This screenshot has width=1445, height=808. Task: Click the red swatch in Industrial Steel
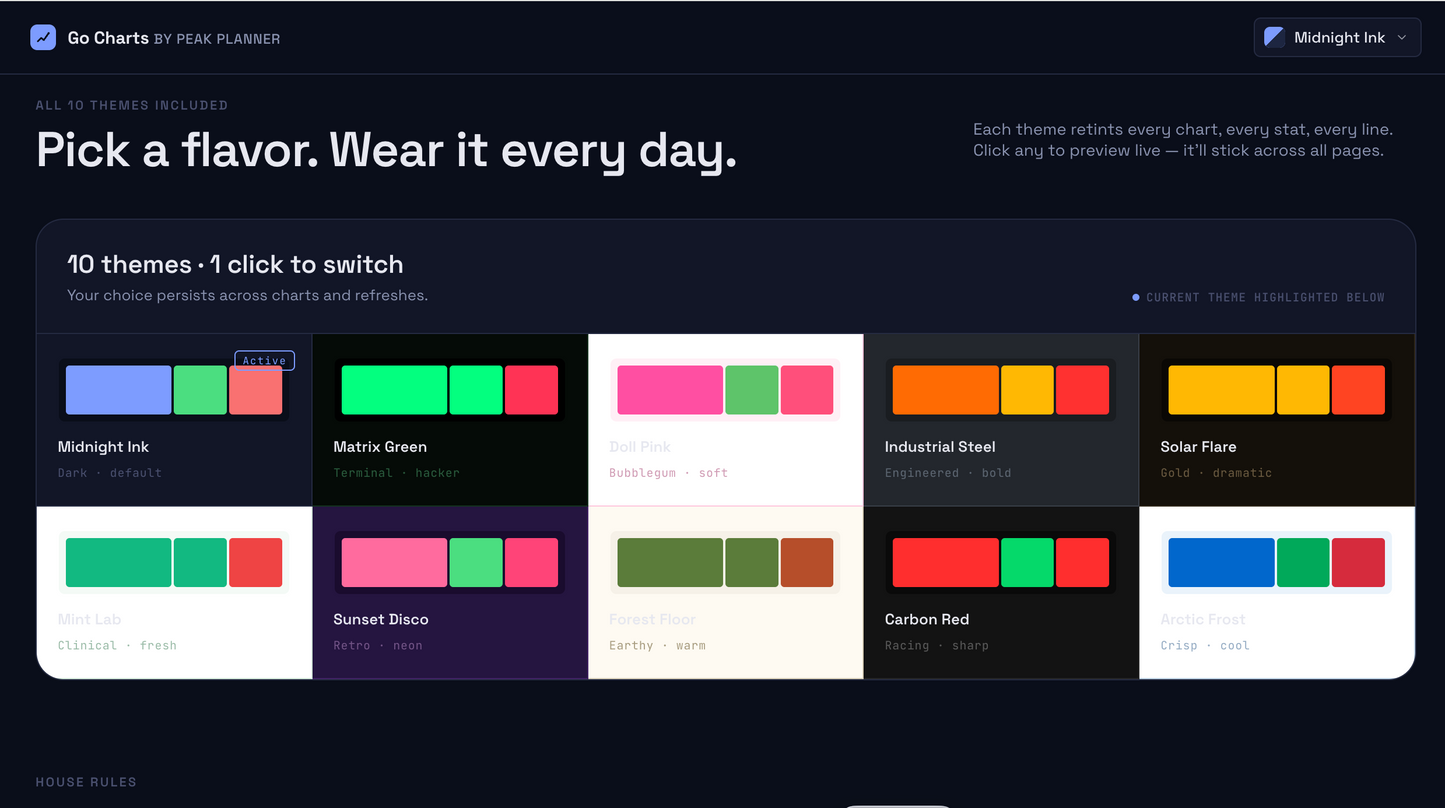click(x=1082, y=390)
